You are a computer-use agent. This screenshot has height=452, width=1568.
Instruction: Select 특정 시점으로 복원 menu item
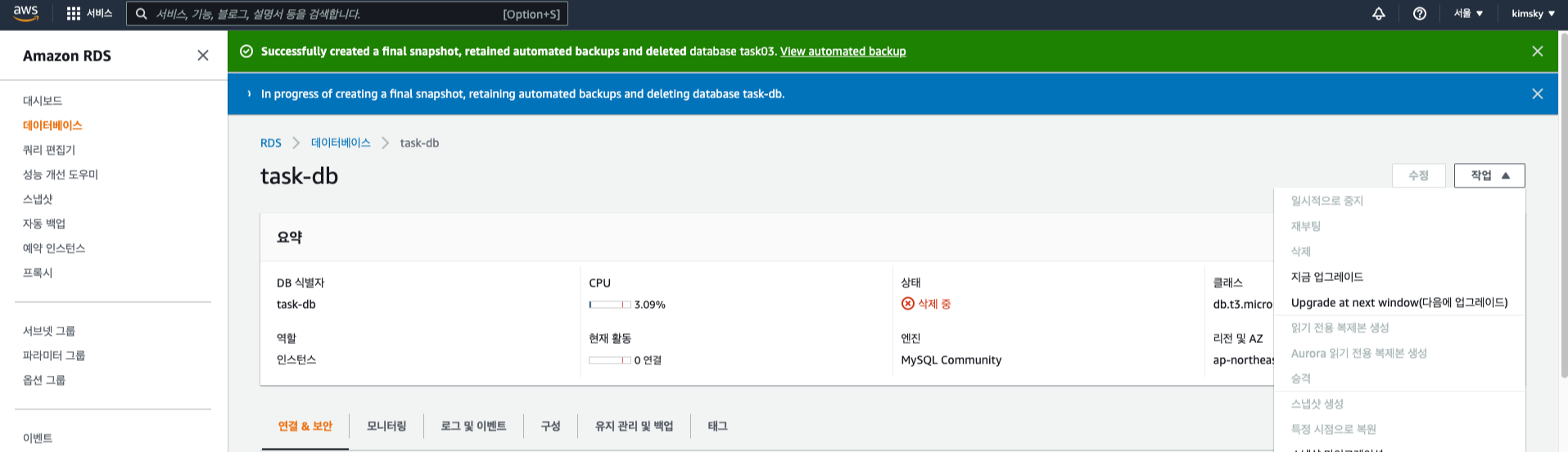[x=1399, y=429]
